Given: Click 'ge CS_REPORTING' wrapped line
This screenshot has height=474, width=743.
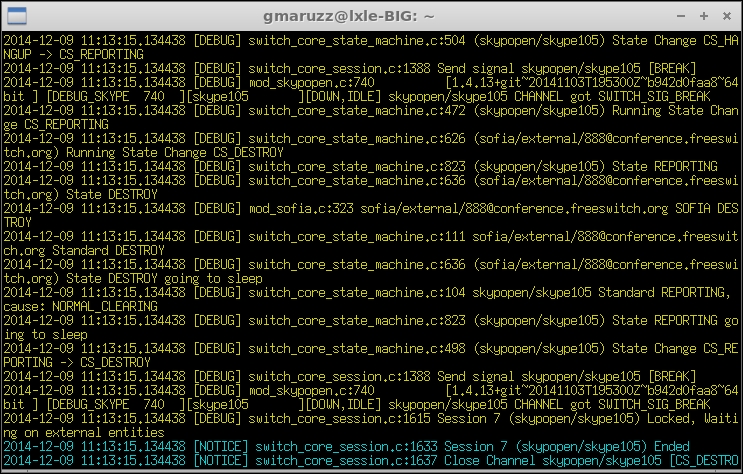Looking at the screenshot, I should (x=56, y=125).
